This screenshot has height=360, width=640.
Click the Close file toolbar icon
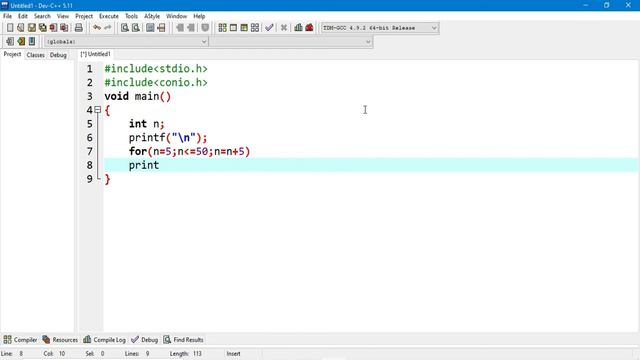[x=53, y=28]
